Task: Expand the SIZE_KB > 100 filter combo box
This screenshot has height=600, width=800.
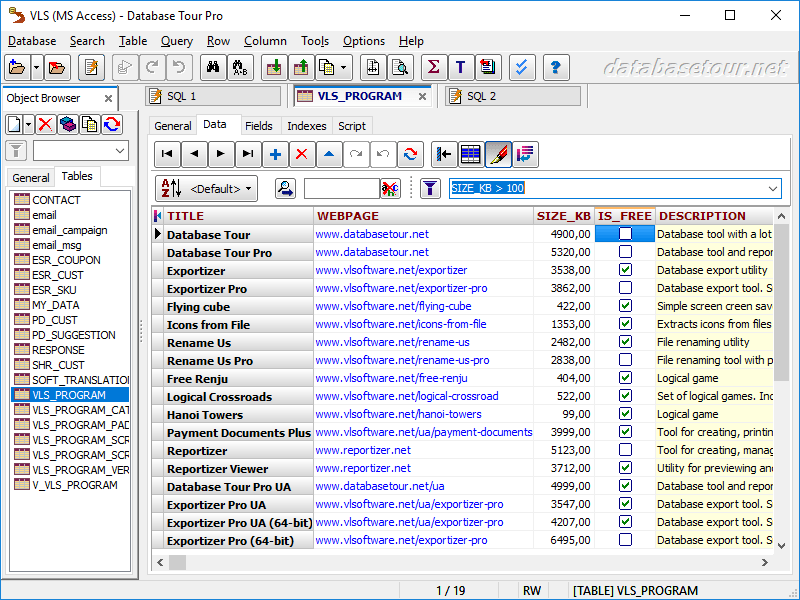Action: [772, 188]
